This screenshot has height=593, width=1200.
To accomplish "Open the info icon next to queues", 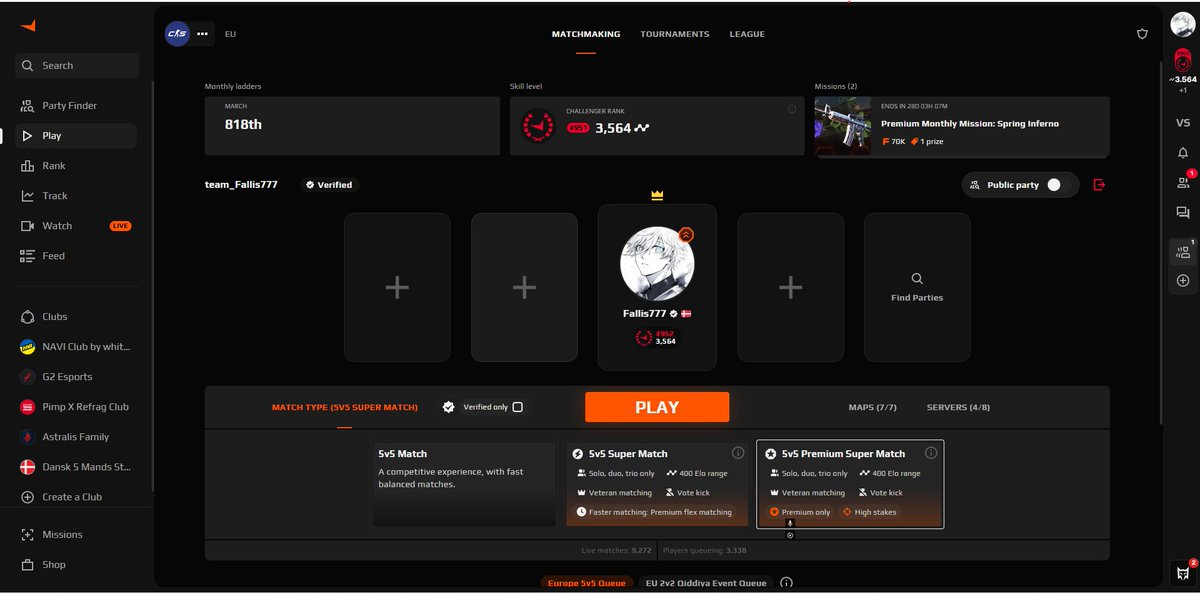I will [x=786, y=583].
